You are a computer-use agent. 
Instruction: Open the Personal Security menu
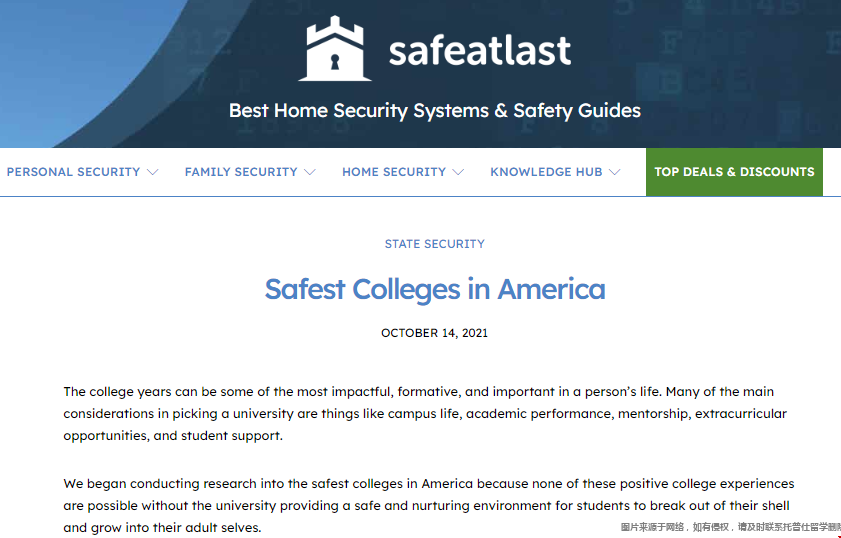[73, 172]
